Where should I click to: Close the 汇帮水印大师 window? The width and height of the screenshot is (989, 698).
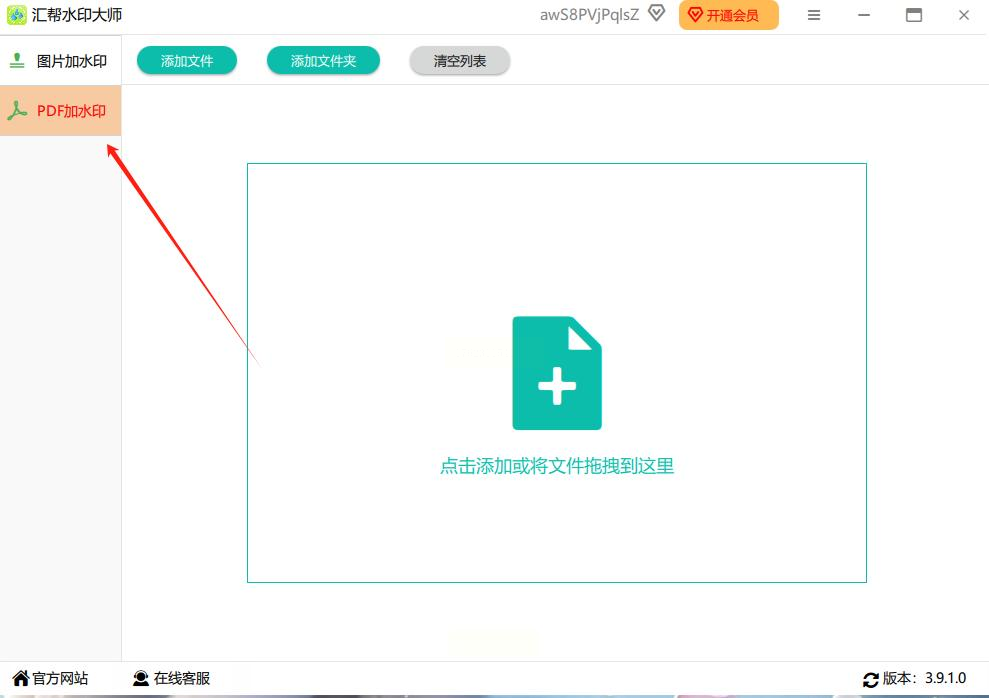click(x=964, y=15)
